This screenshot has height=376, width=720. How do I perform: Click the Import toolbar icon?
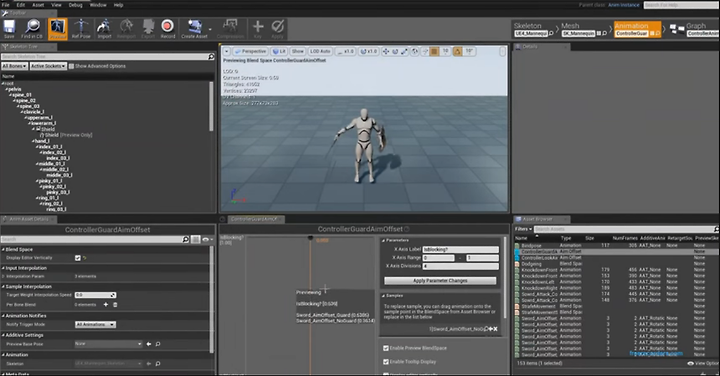[104, 29]
